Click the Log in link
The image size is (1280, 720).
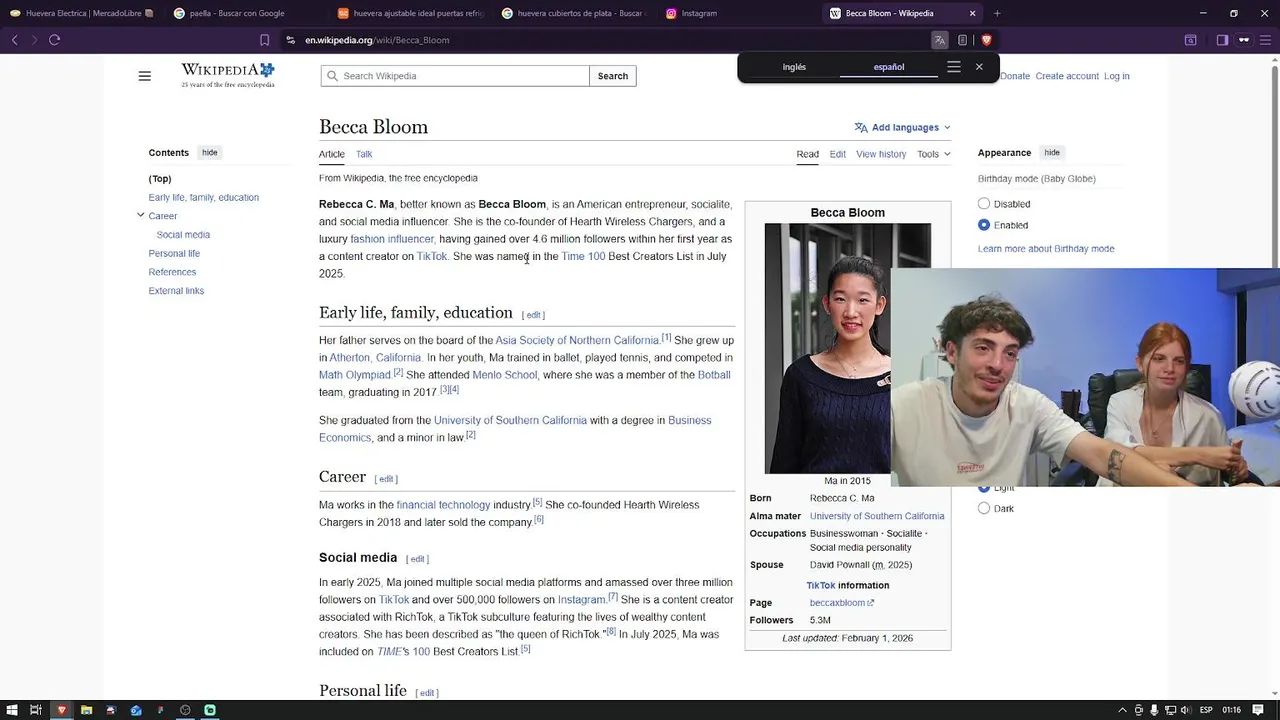pos(1117,76)
